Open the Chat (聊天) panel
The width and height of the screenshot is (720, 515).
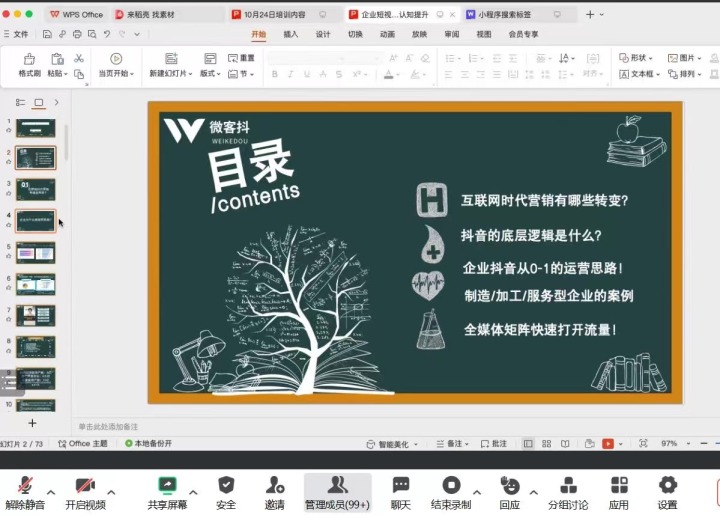pos(401,493)
